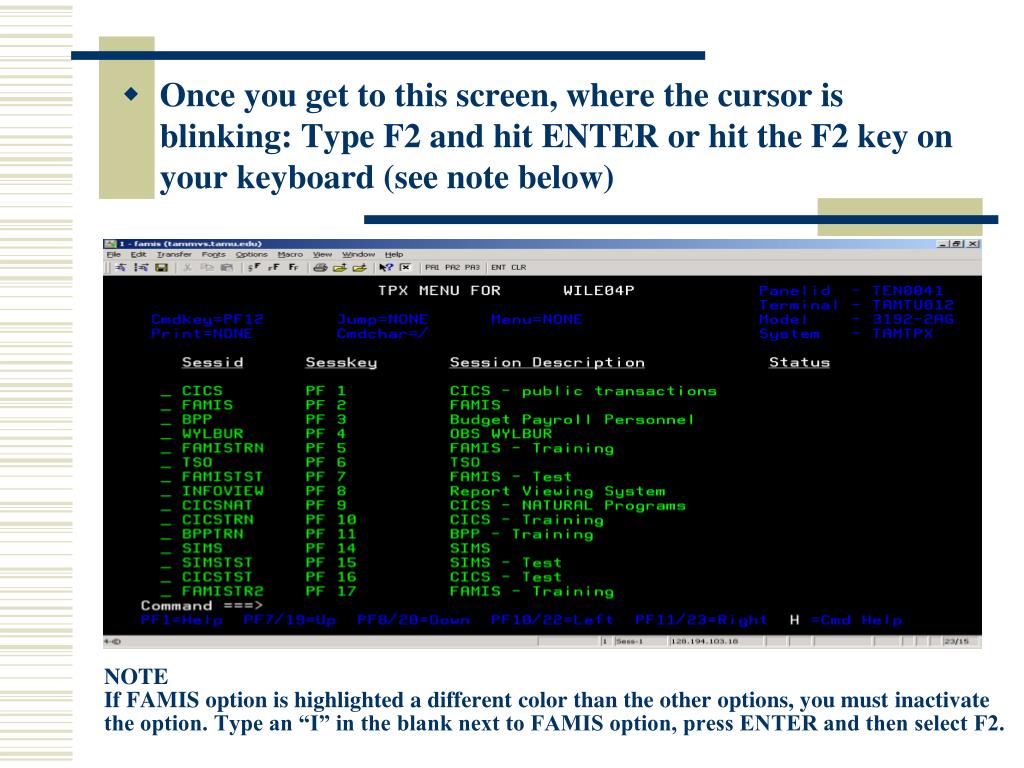Click the 'Status' column header
Image resolution: width=1024 pixels, height=768 pixels.
(799, 362)
